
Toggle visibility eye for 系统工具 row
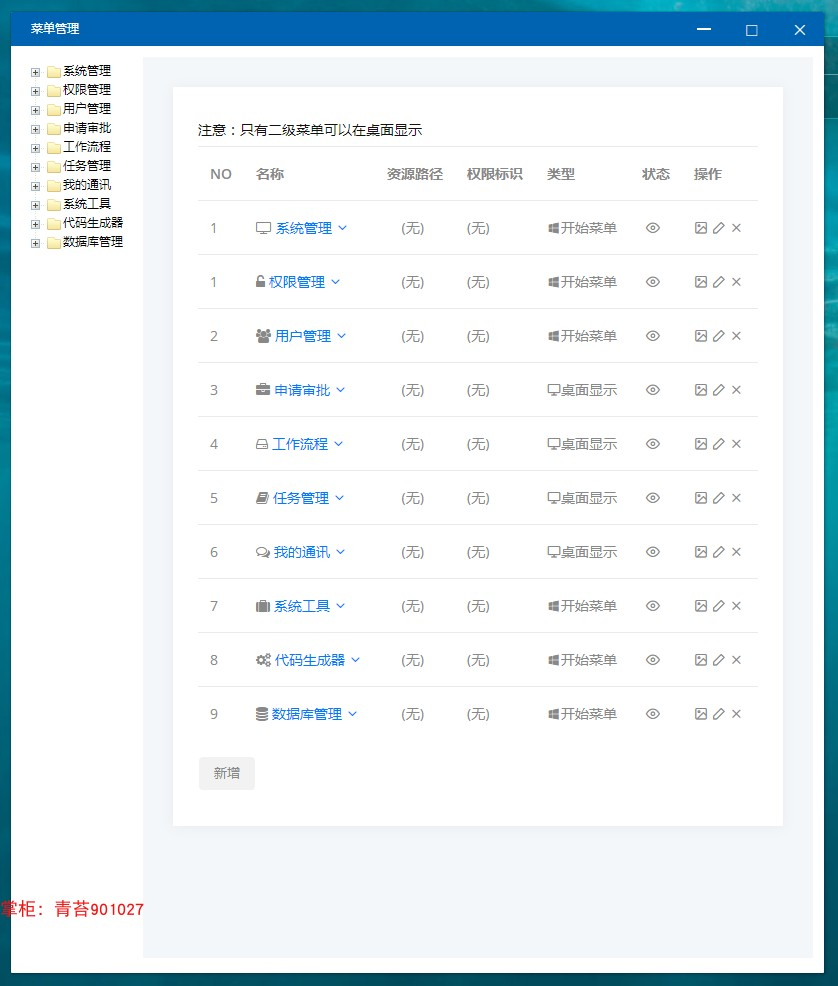pyautogui.click(x=653, y=606)
